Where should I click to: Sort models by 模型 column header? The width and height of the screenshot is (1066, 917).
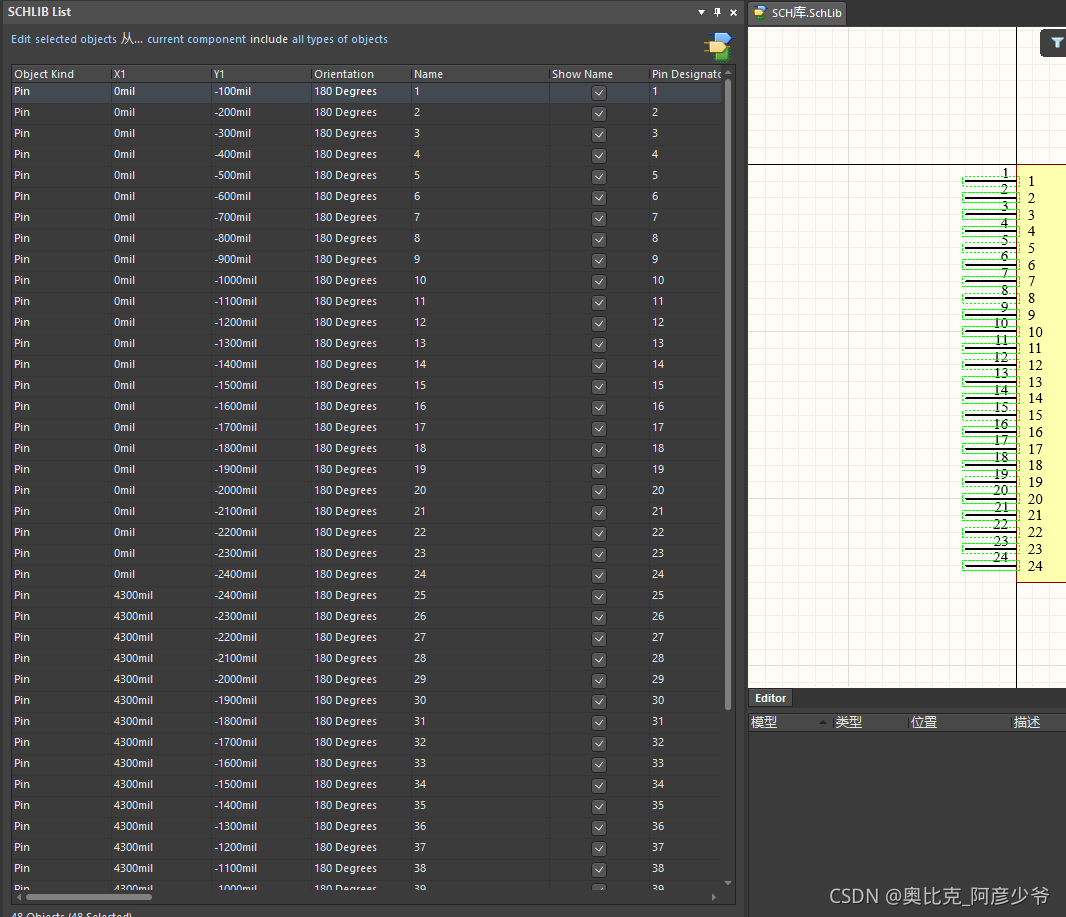pos(765,722)
